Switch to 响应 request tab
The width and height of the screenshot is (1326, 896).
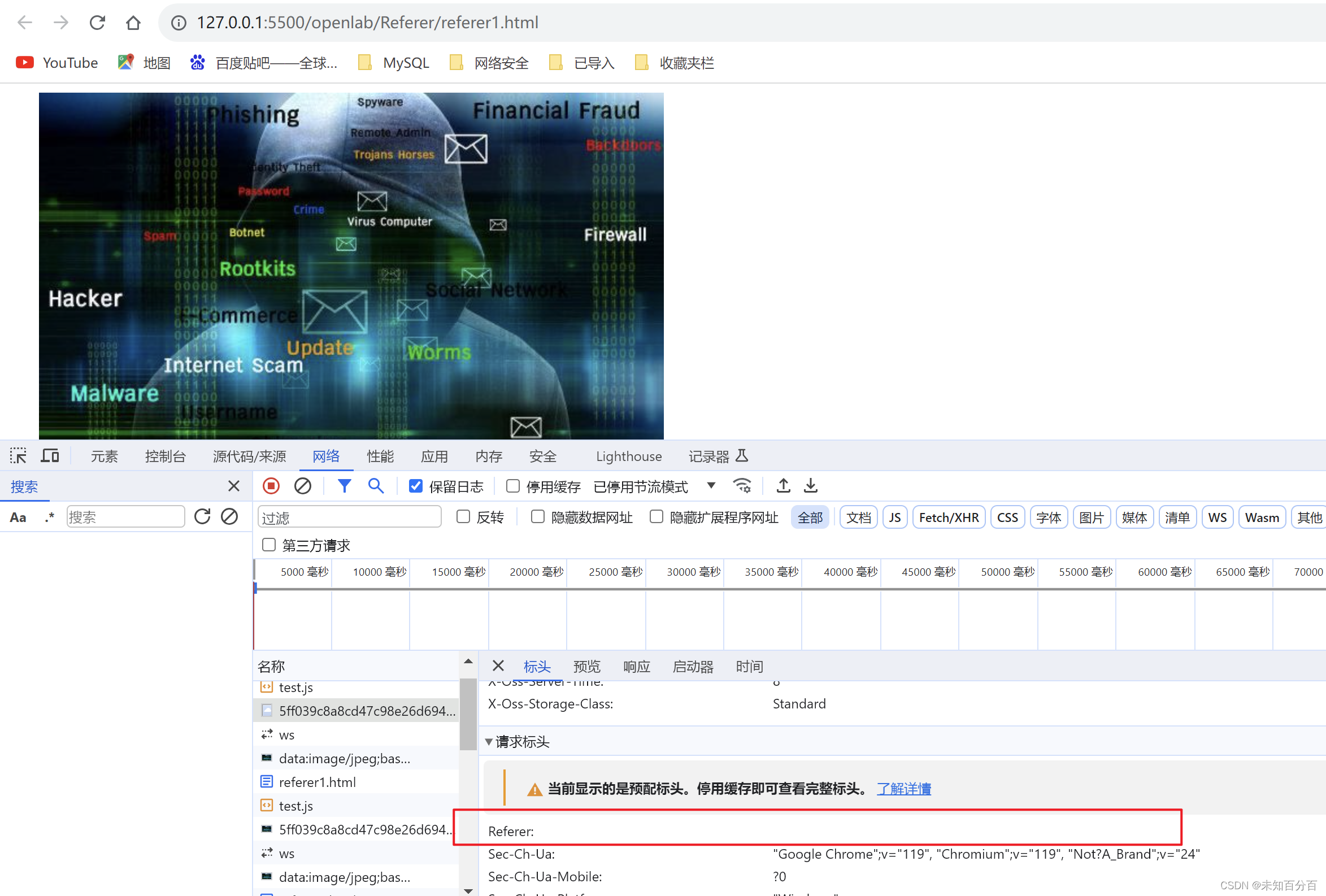[x=636, y=666]
